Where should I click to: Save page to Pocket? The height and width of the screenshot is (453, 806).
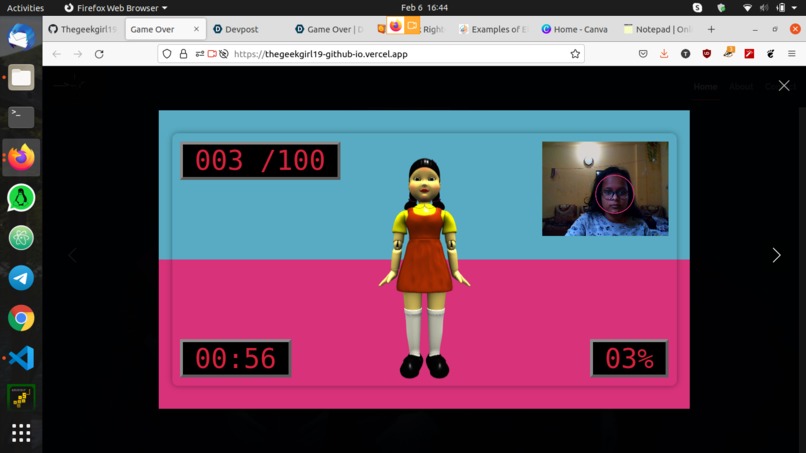click(643, 54)
